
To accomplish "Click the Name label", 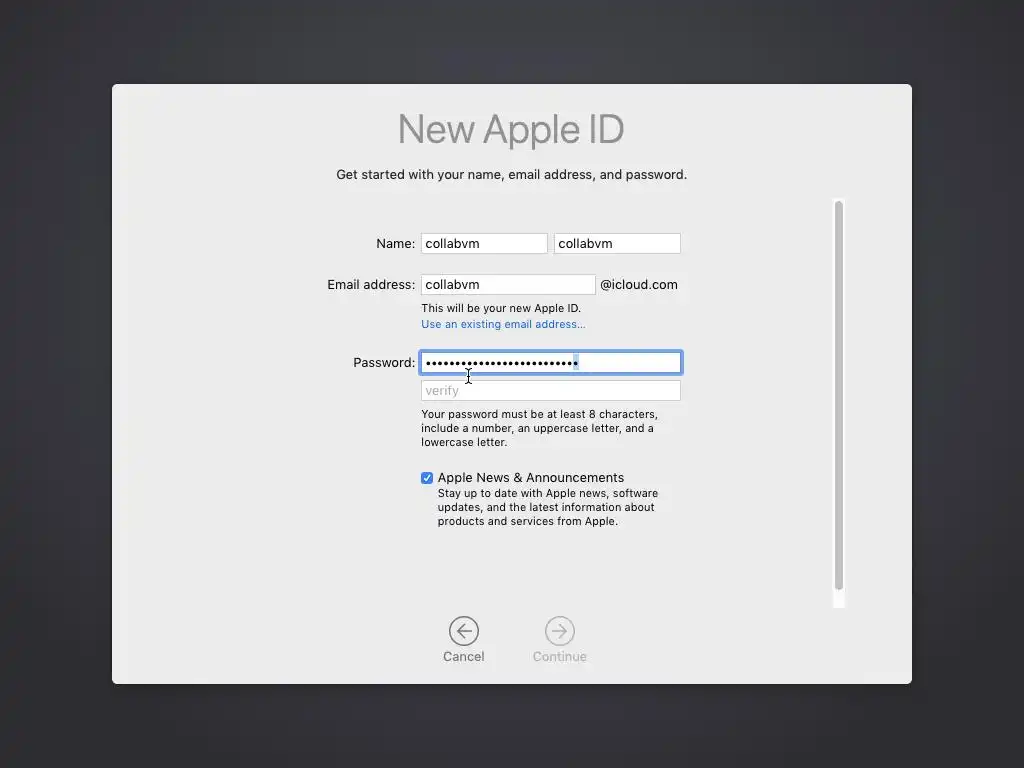I will click(396, 244).
